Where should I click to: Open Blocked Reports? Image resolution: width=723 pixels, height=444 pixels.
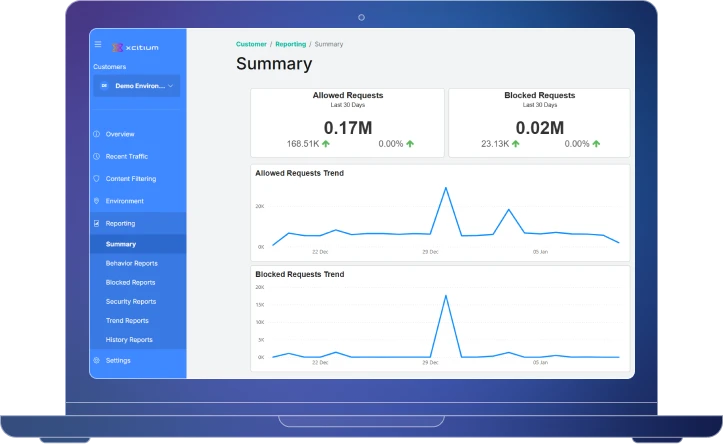pyautogui.click(x=130, y=282)
